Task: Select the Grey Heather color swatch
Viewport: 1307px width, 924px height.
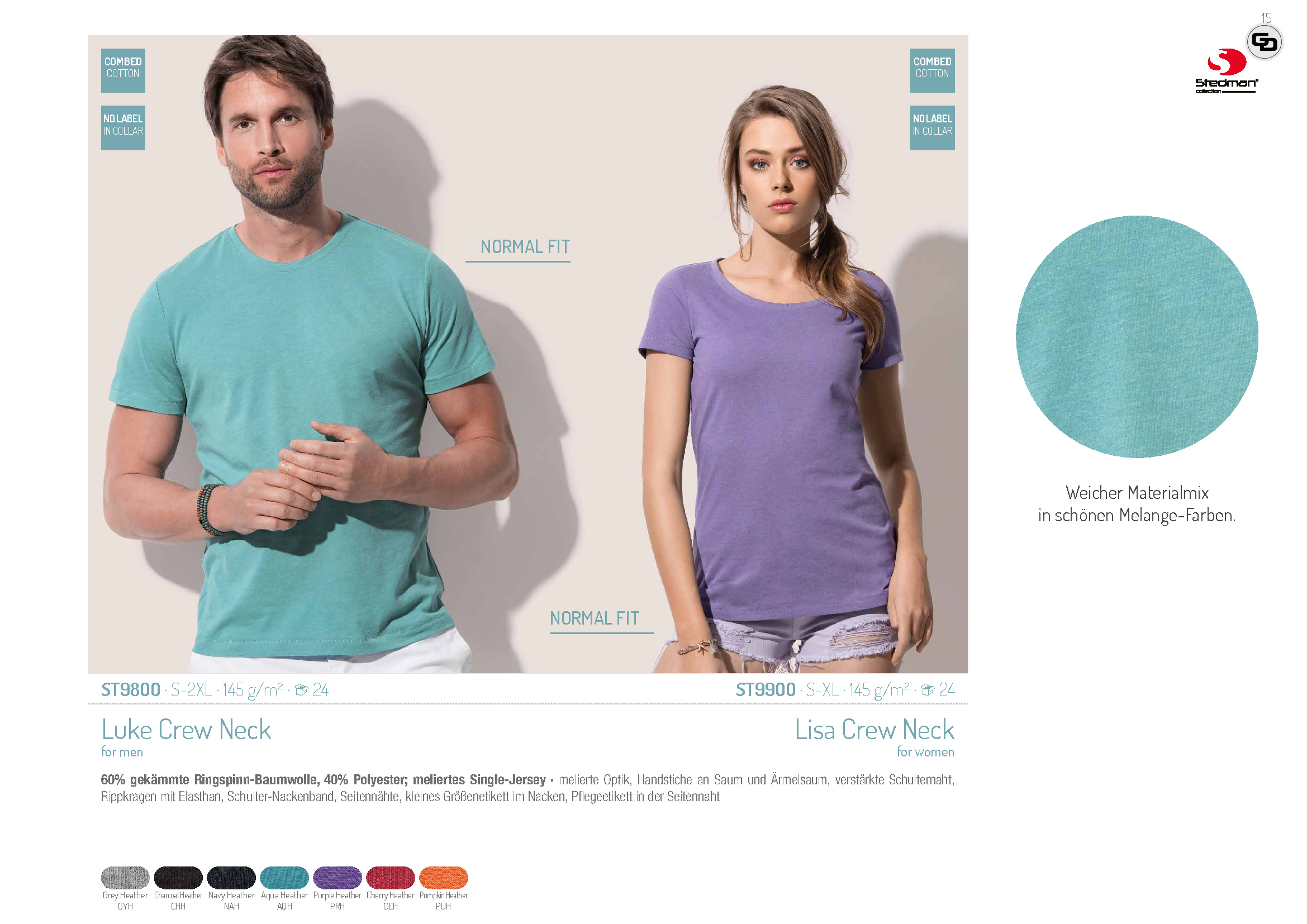Action: pos(125,877)
